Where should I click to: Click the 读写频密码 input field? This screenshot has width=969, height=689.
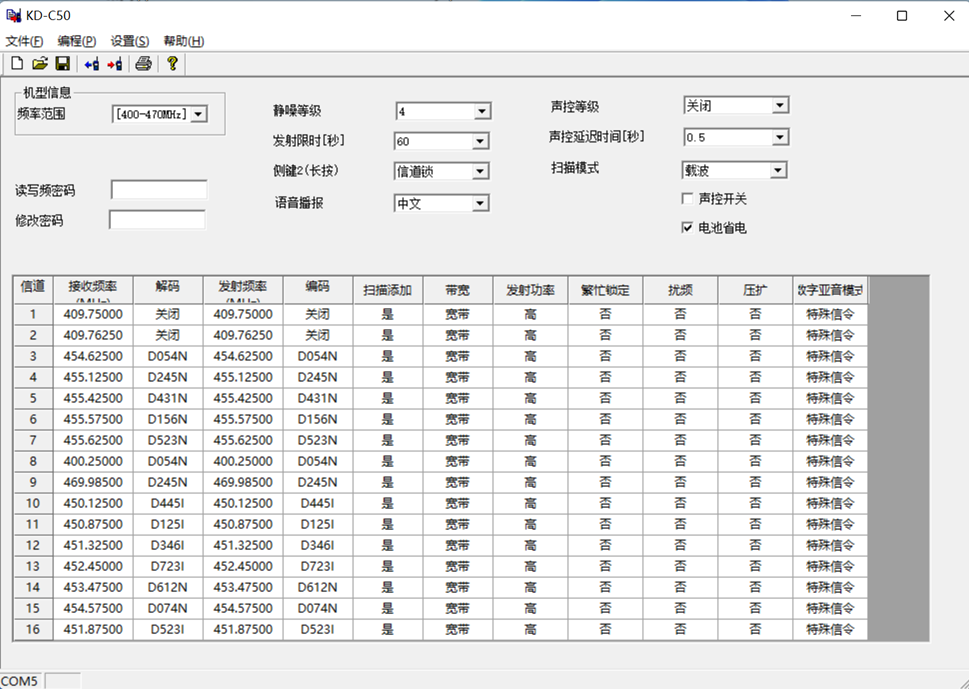pyautogui.click(x=159, y=190)
